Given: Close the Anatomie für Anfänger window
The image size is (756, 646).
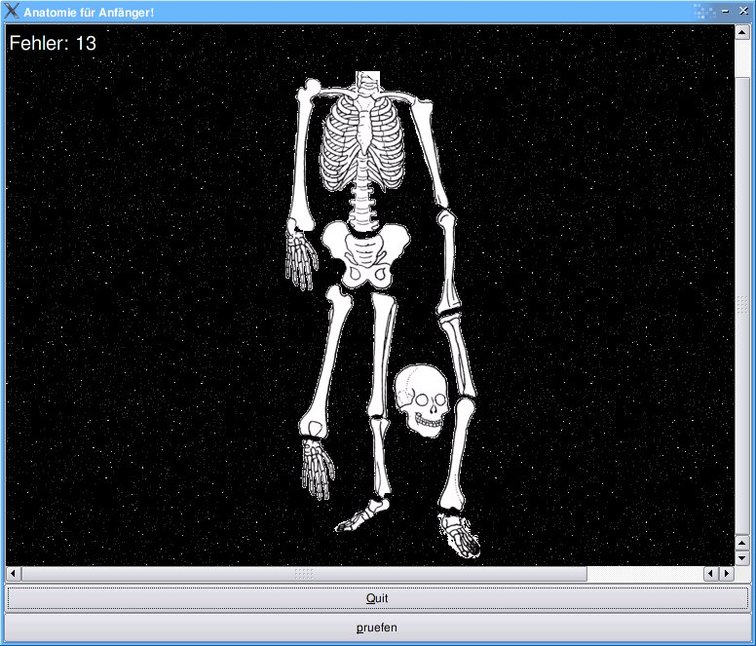Looking at the screenshot, I should coord(743,12).
